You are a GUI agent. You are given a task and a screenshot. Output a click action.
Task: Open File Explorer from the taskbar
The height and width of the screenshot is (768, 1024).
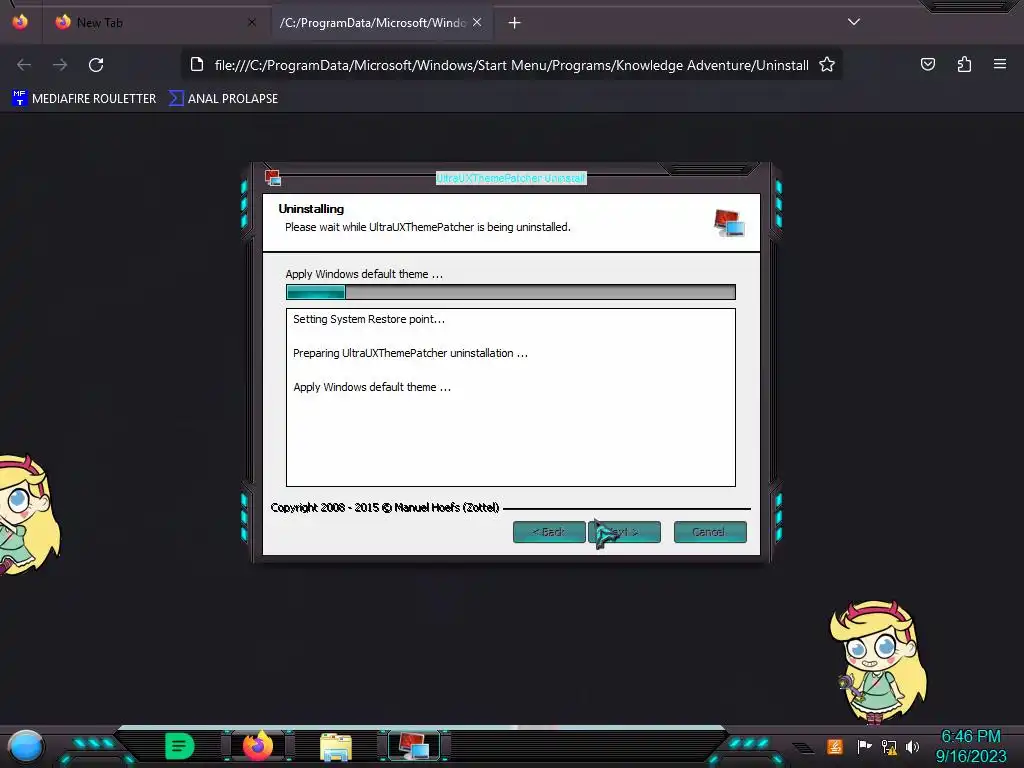tap(336, 747)
